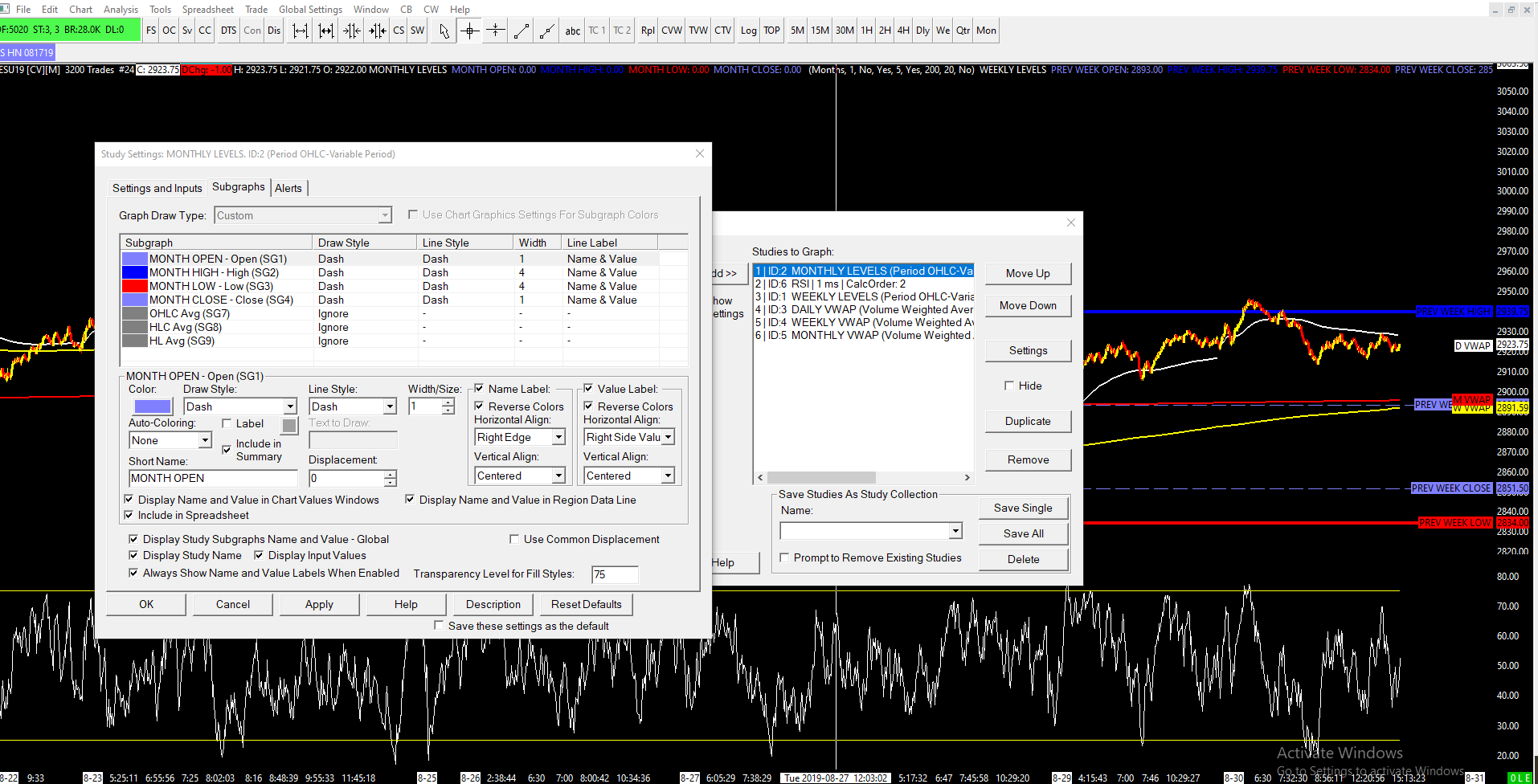Open the Global Settings menu
1538x784 pixels.
coord(310,9)
